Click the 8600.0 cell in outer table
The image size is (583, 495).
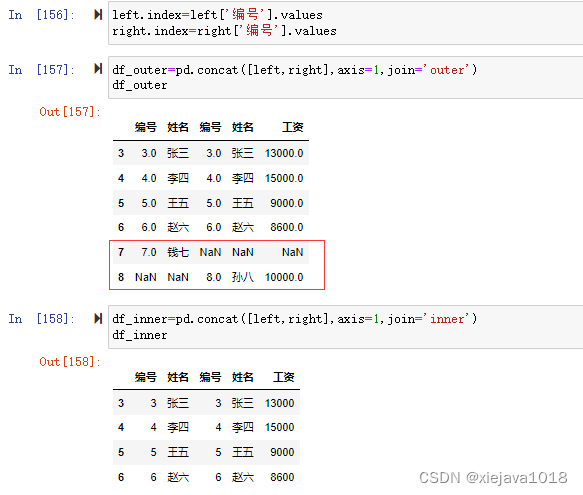point(287,227)
